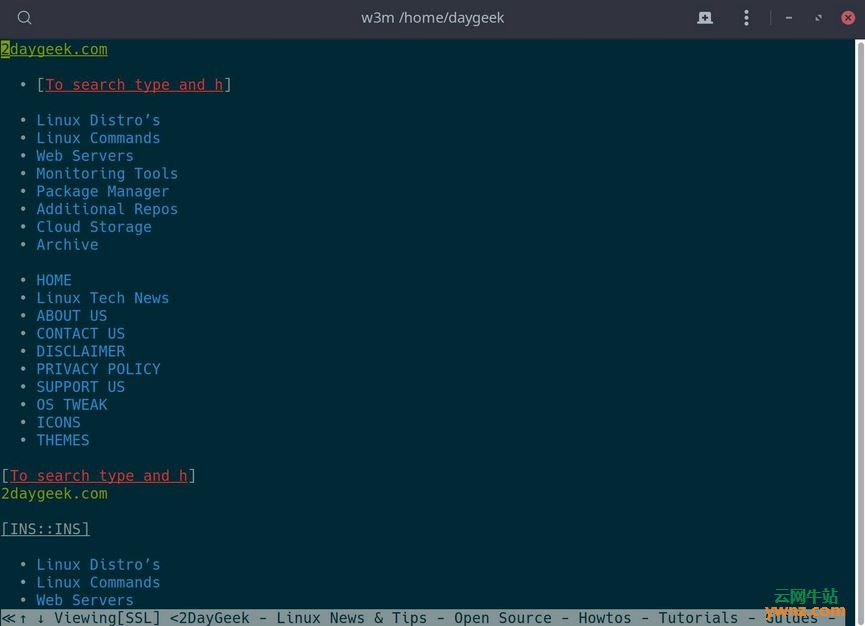
Task: Open Monitoring Tools link
Action: pyautogui.click(x=107, y=173)
